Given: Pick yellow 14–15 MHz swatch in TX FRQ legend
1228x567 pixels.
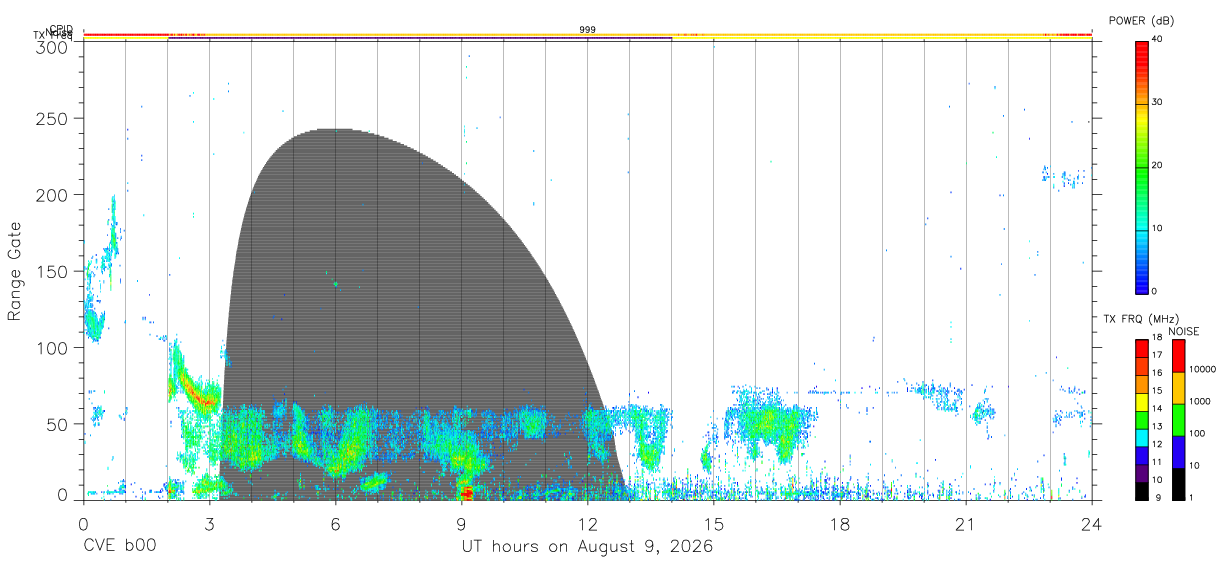Looking at the screenshot, I should coord(1141,401).
